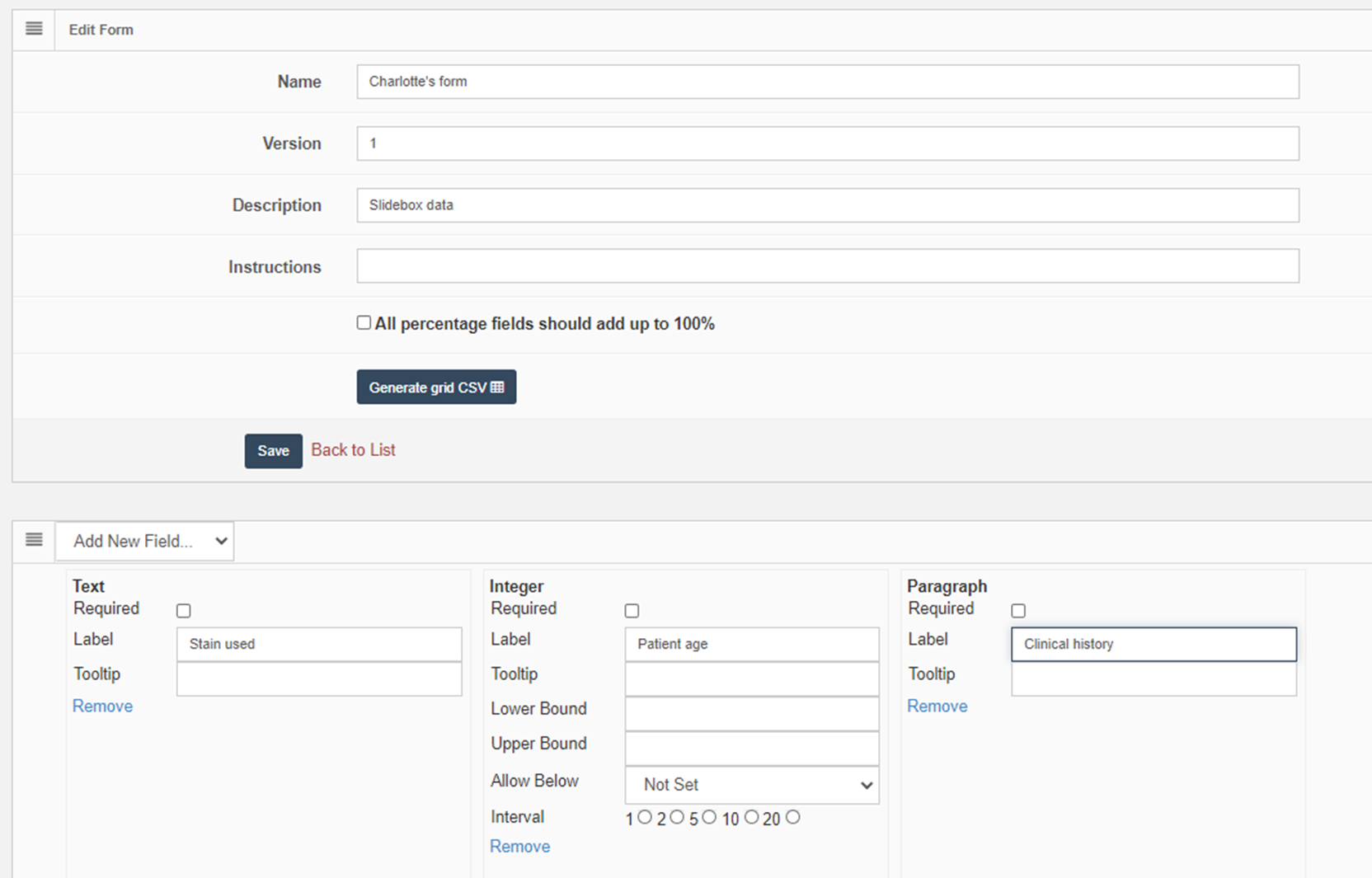This screenshot has width=1372, height=878.
Task: Remove the Paragraph field
Action: pos(937,707)
